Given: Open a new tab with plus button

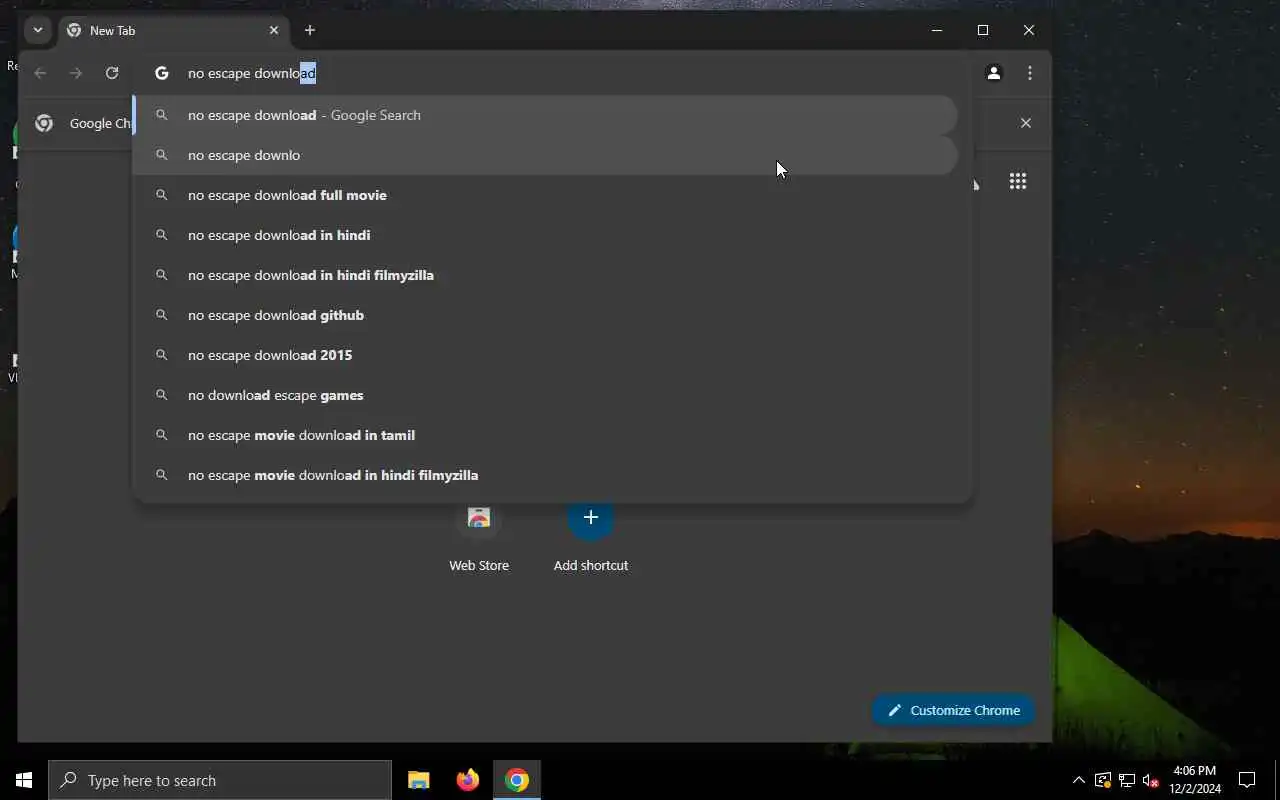Looking at the screenshot, I should tap(310, 30).
